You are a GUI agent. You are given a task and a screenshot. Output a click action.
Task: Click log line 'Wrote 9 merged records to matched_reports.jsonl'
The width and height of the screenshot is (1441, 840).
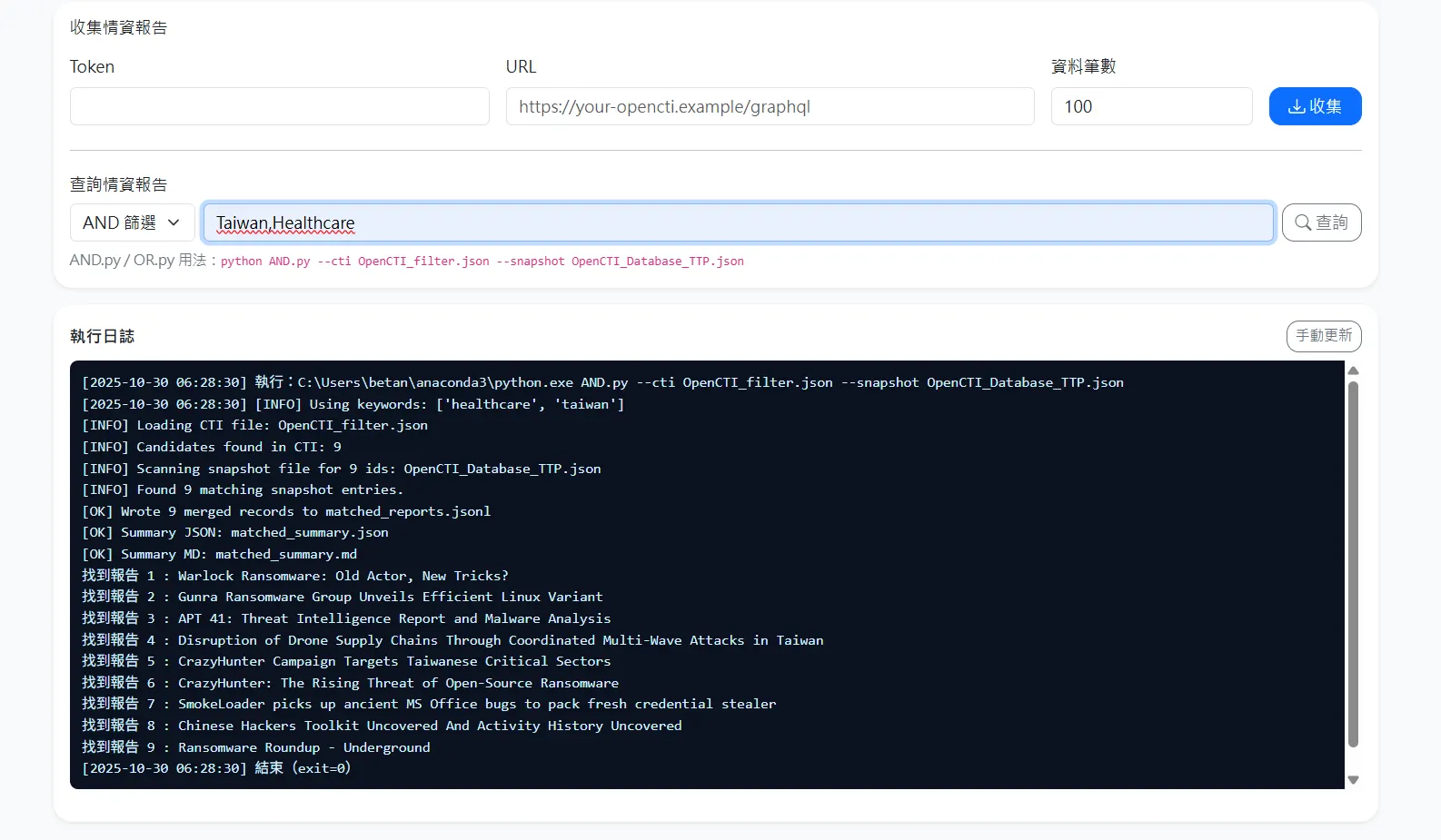click(286, 511)
